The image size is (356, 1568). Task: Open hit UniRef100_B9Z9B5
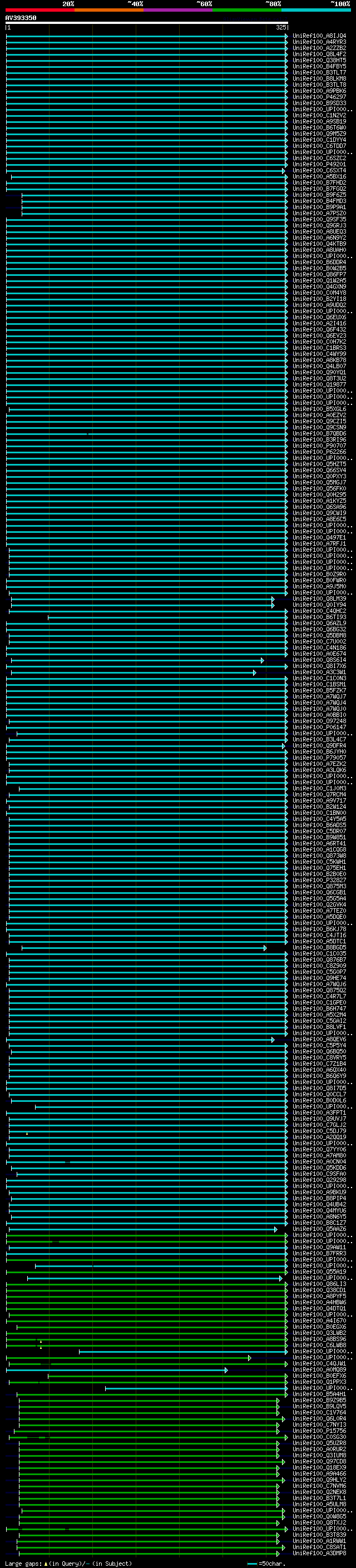[319, 1401]
